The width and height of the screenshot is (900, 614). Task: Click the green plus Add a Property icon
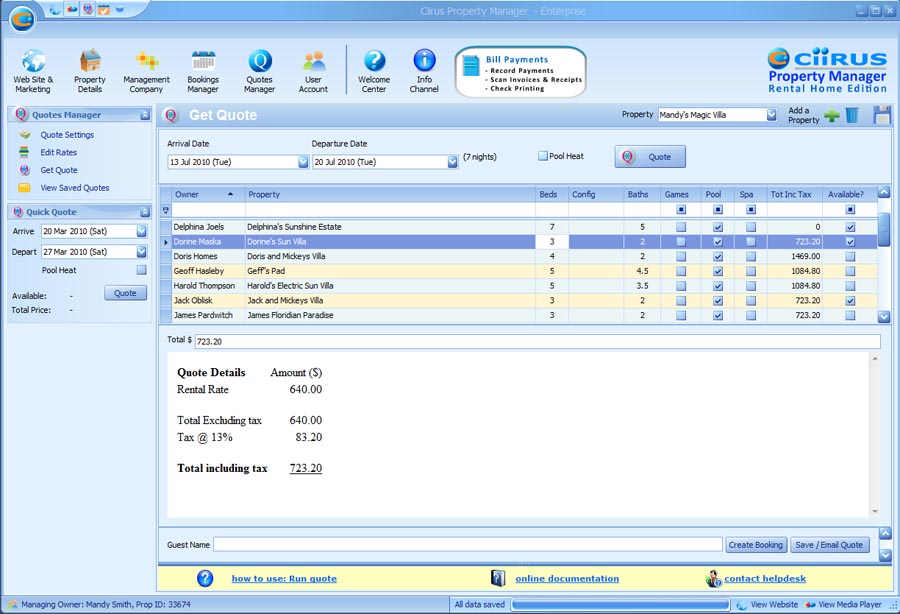832,115
